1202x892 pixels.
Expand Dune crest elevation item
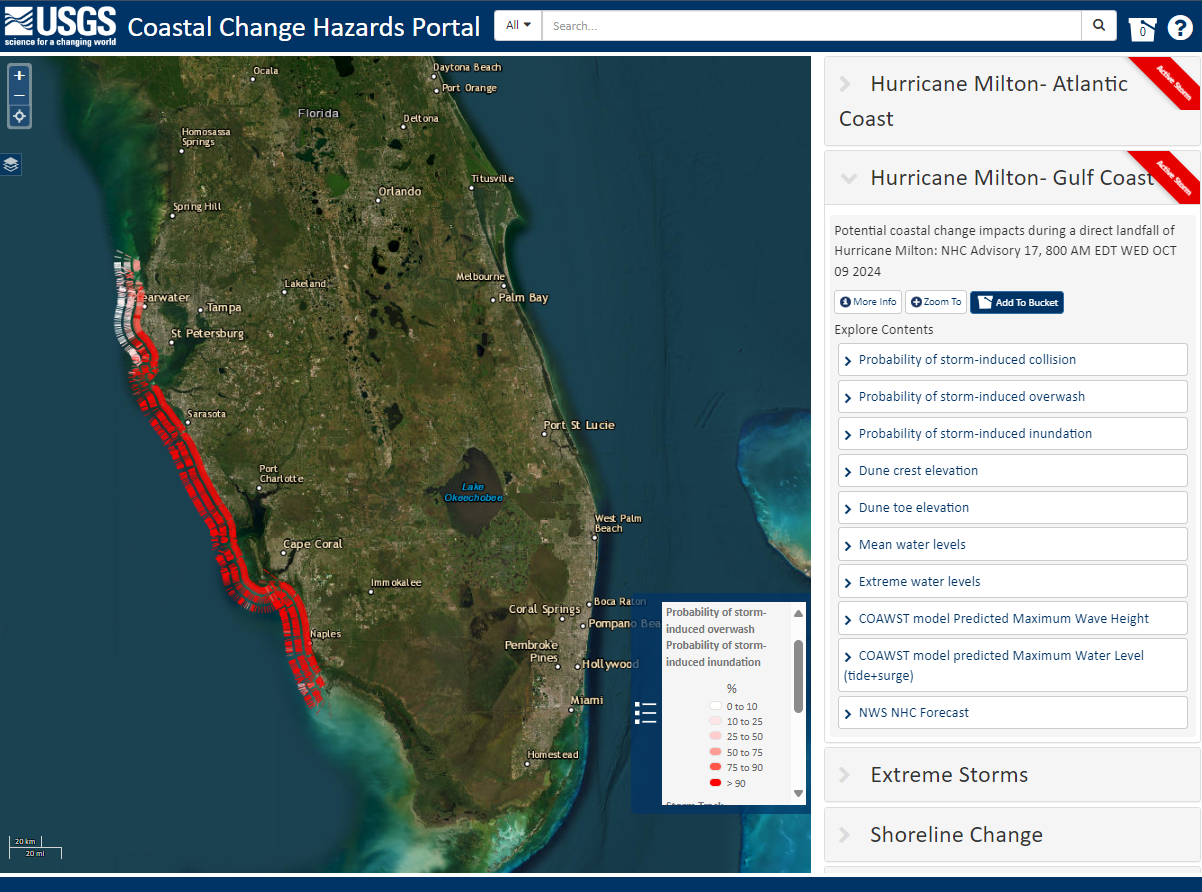(x=1012, y=471)
